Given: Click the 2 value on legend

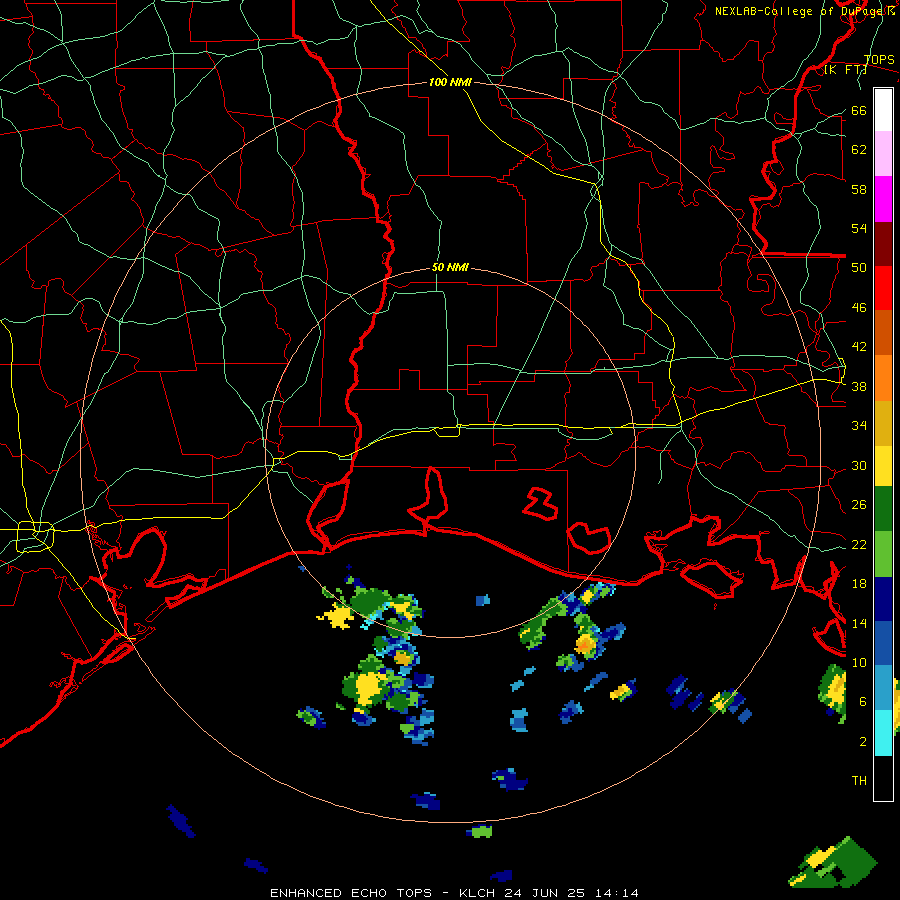Looking at the screenshot, I should pos(863,742).
